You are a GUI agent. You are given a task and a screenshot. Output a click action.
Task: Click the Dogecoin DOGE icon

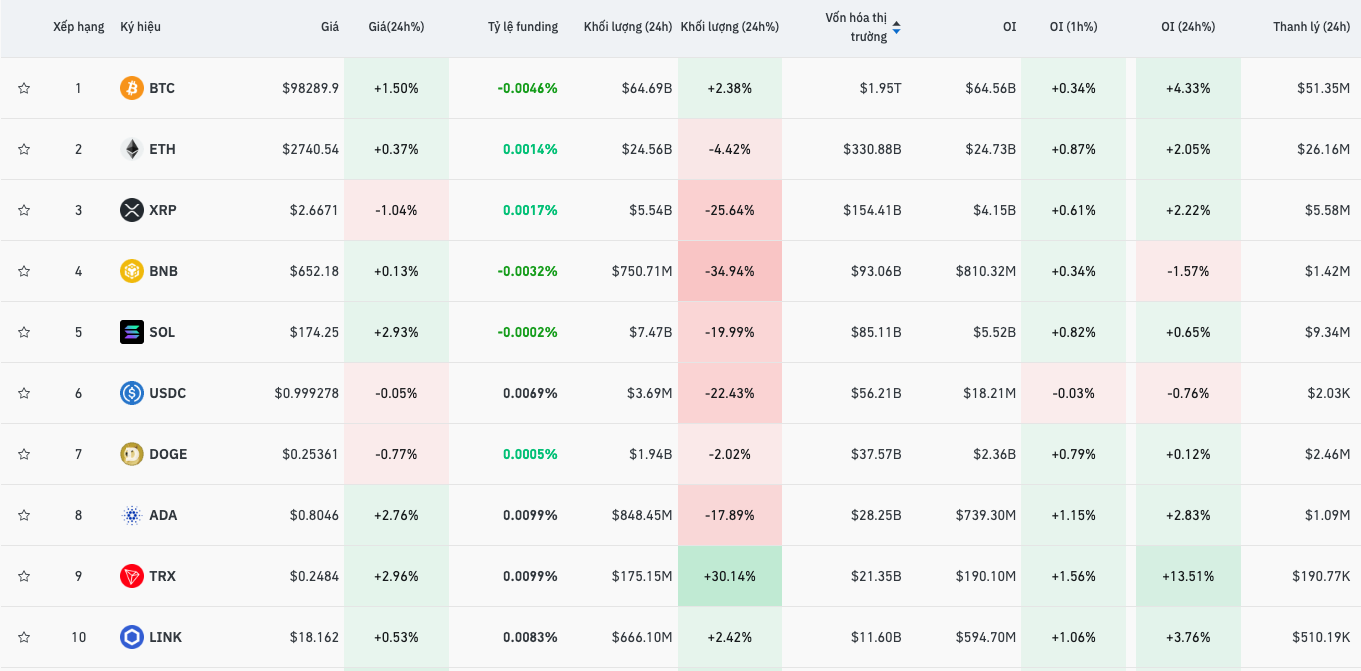132,455
